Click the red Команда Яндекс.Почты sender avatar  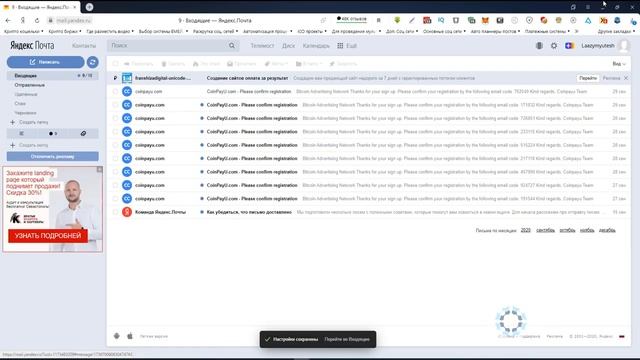click(127, 212)
